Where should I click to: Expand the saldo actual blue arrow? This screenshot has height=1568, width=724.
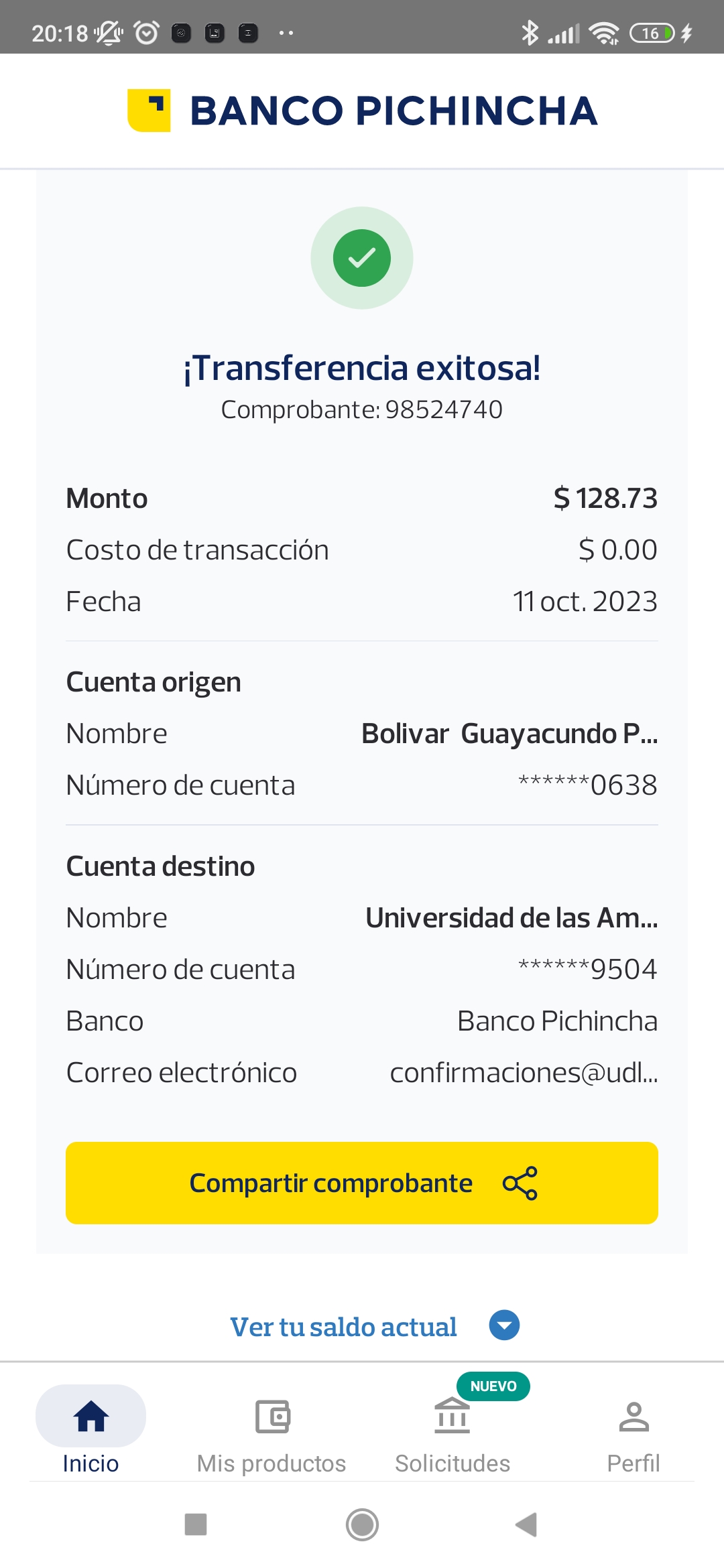(x=504, y=1325)
